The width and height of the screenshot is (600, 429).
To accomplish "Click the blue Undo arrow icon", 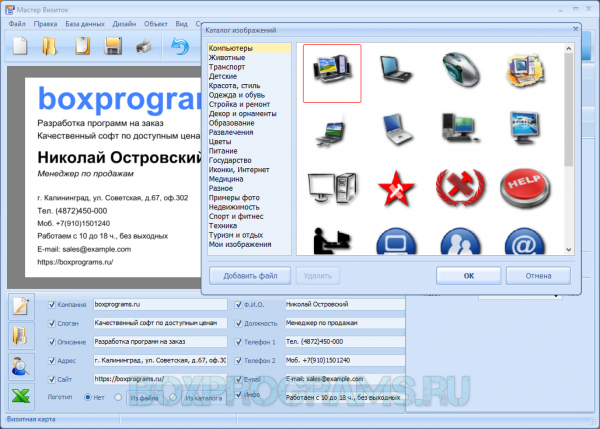I will [x=180, y=46].
